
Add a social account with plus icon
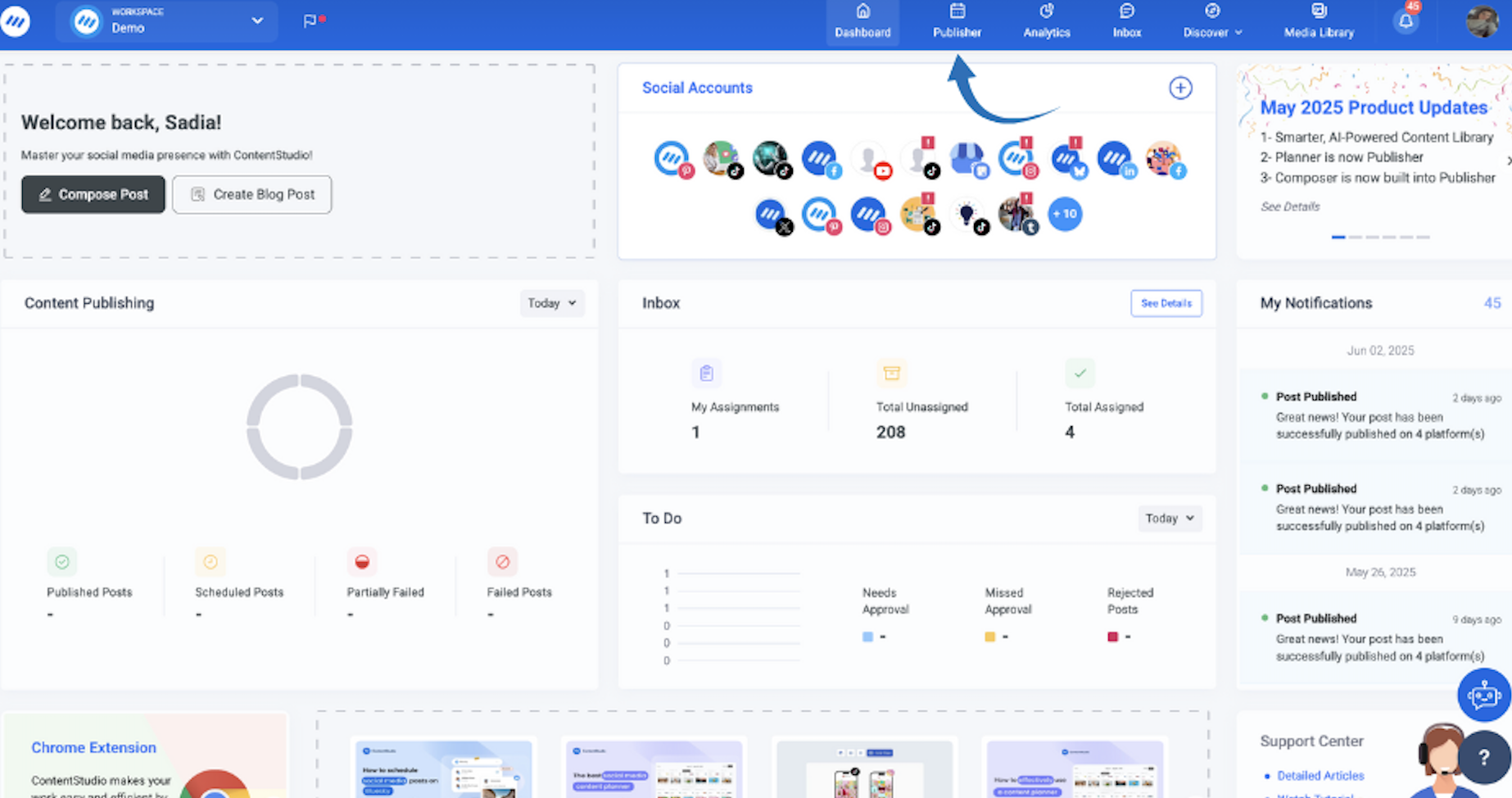tap(1180, 88)
